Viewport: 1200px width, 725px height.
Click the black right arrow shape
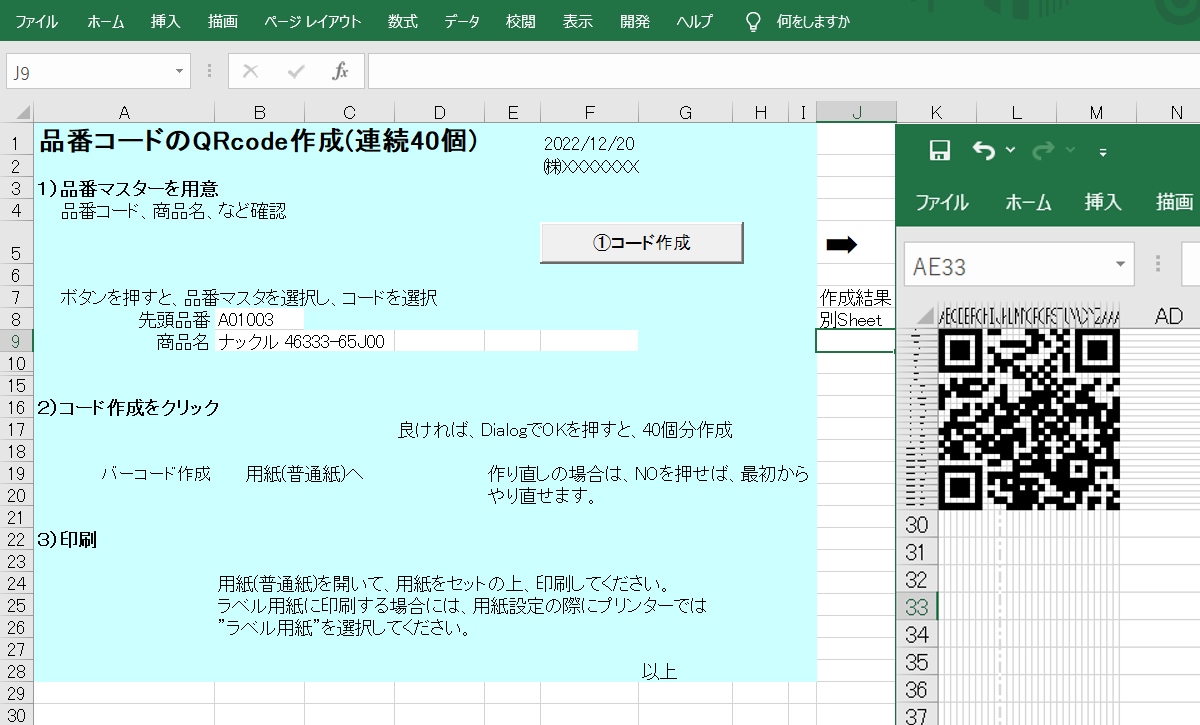[843, 244]
